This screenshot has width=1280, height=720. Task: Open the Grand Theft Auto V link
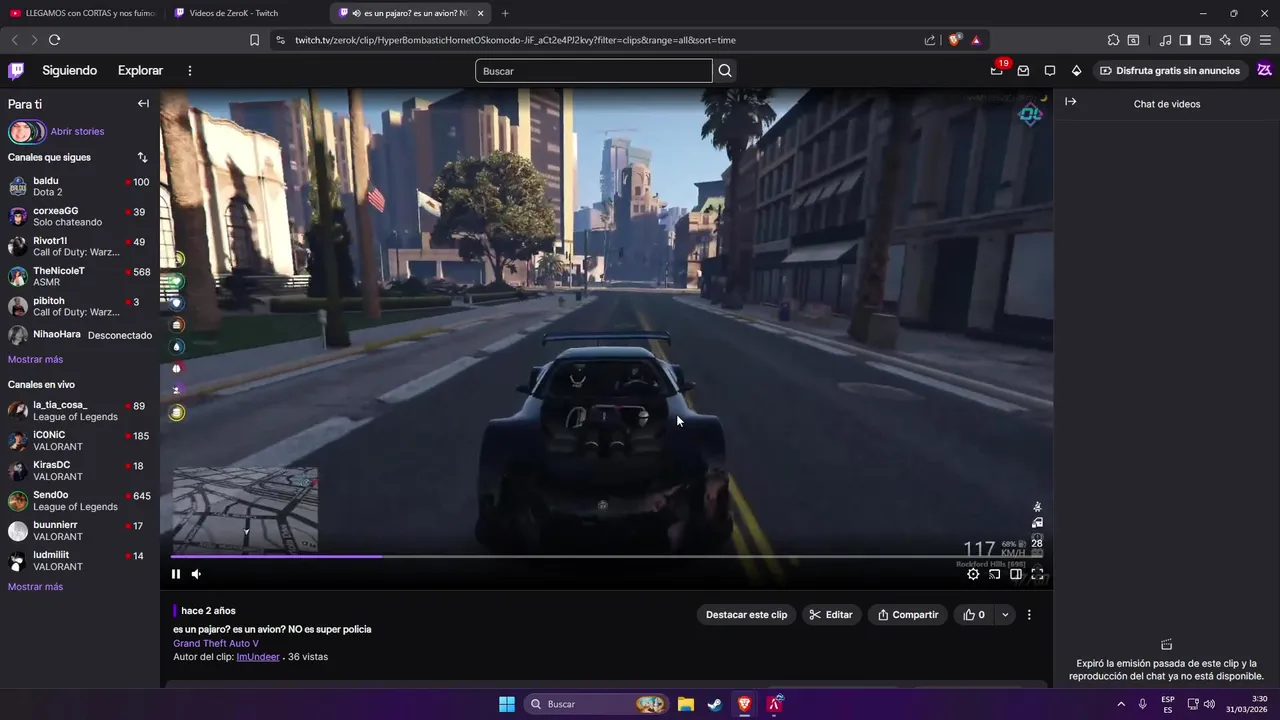coord(216,643)
